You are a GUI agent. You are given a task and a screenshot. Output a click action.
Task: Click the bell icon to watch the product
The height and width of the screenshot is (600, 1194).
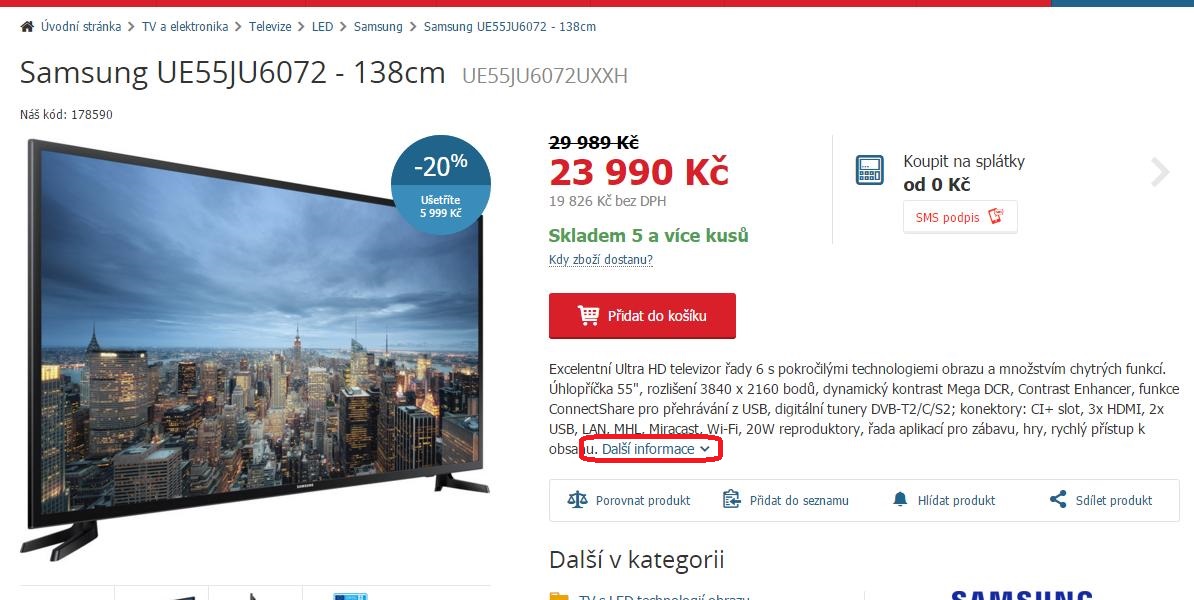[x=900, y=500]
